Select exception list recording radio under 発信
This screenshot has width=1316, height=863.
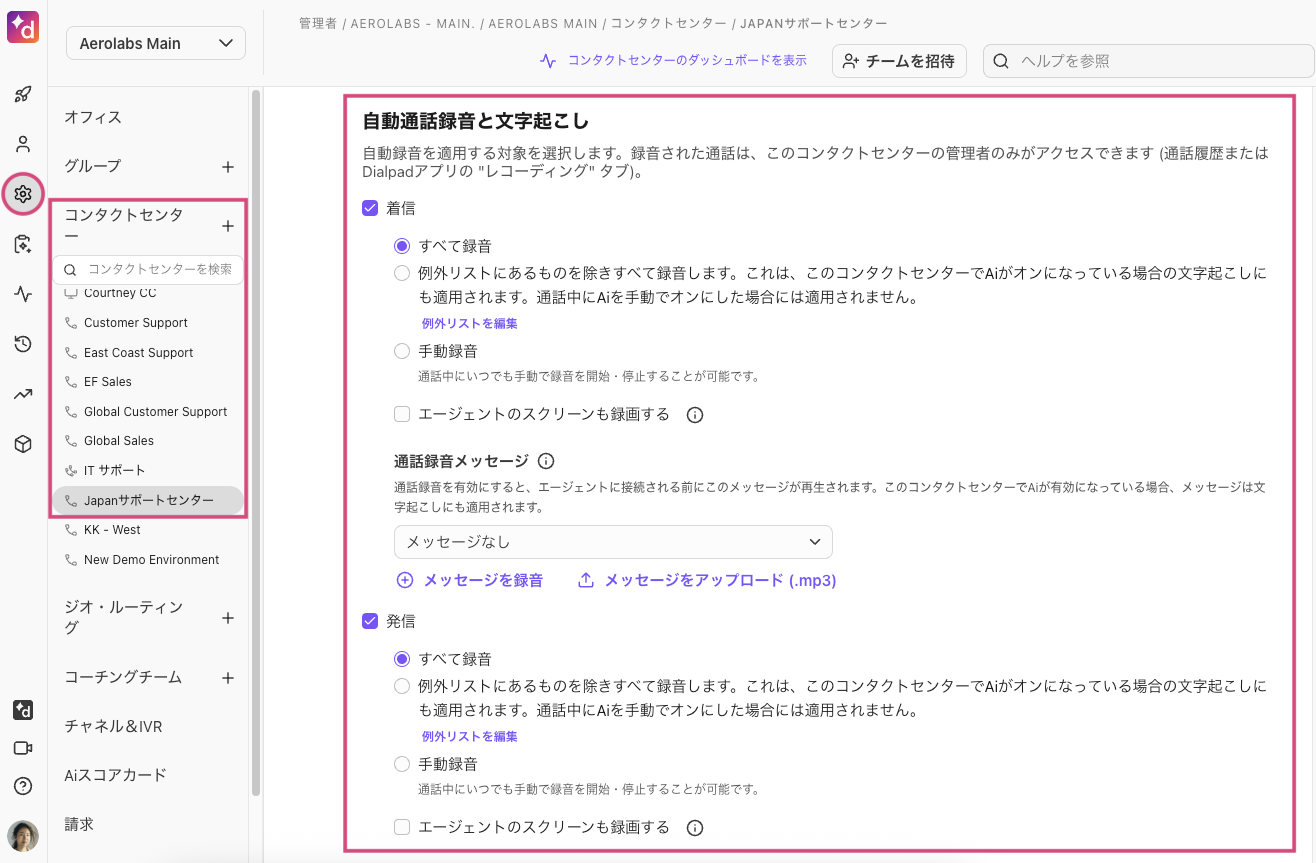[402, 686]
